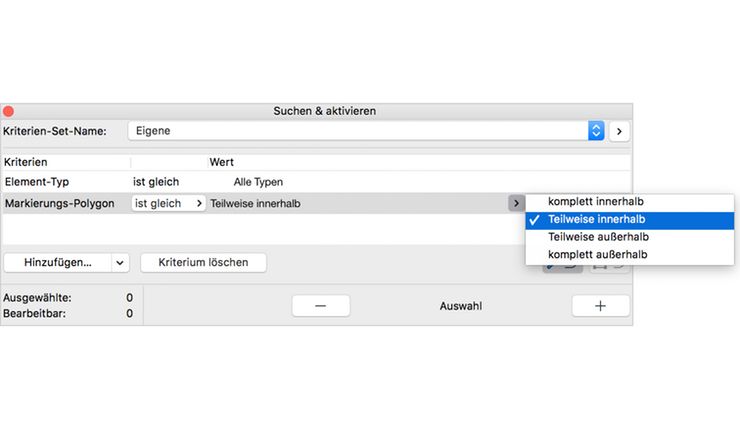Viewport: 740px width, 430px height.
Task: Select the Element-Typ criterion row
Action: click(x=316, y=182)
